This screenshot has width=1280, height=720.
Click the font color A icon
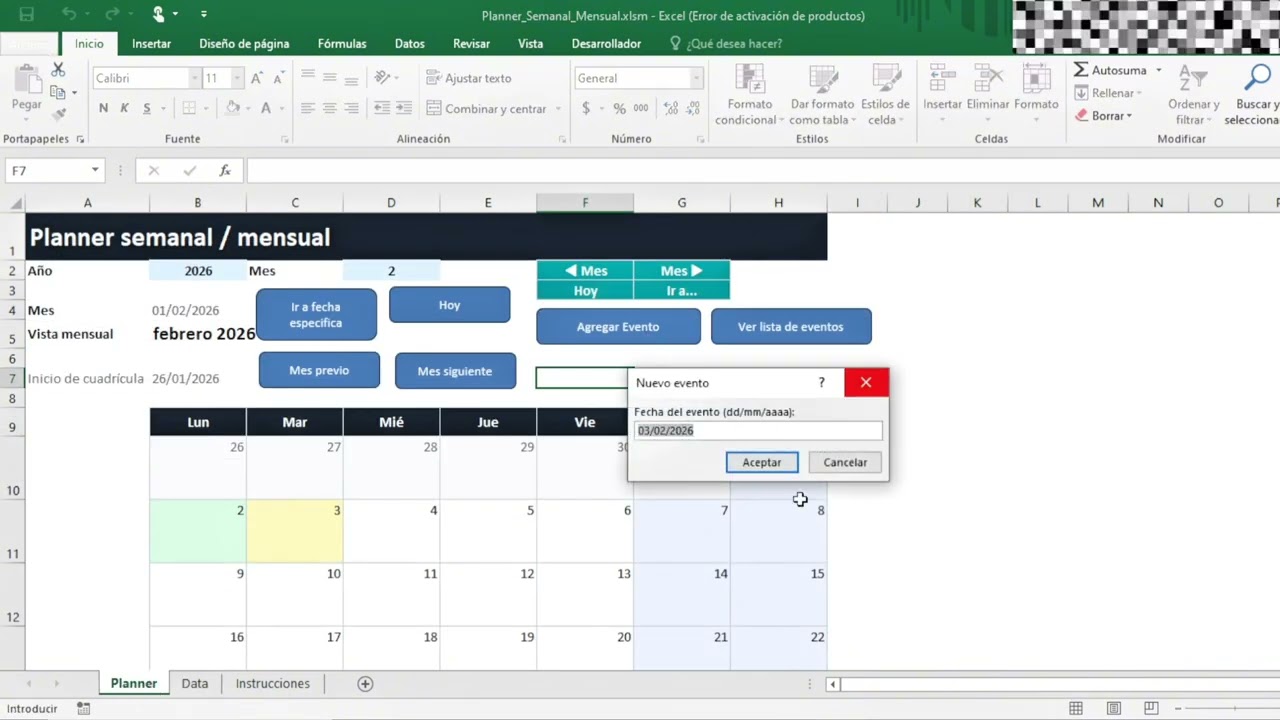point(265,108)
